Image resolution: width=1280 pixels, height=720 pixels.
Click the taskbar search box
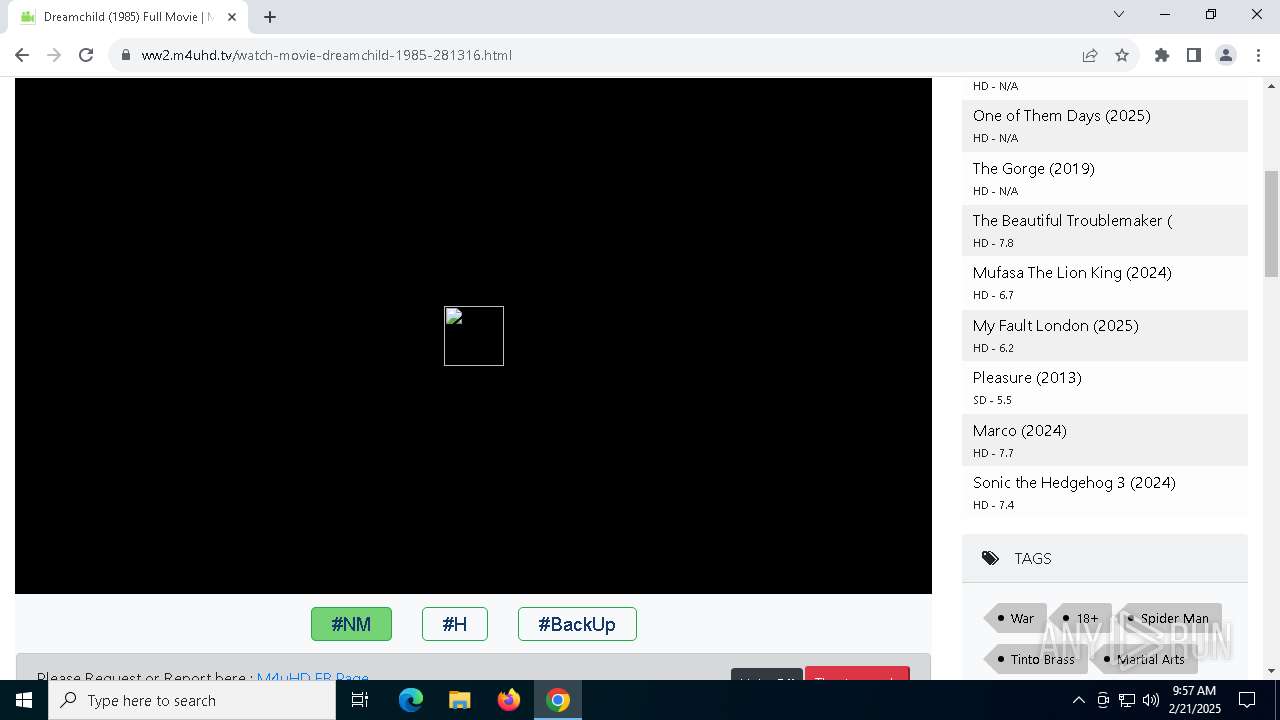192,700
